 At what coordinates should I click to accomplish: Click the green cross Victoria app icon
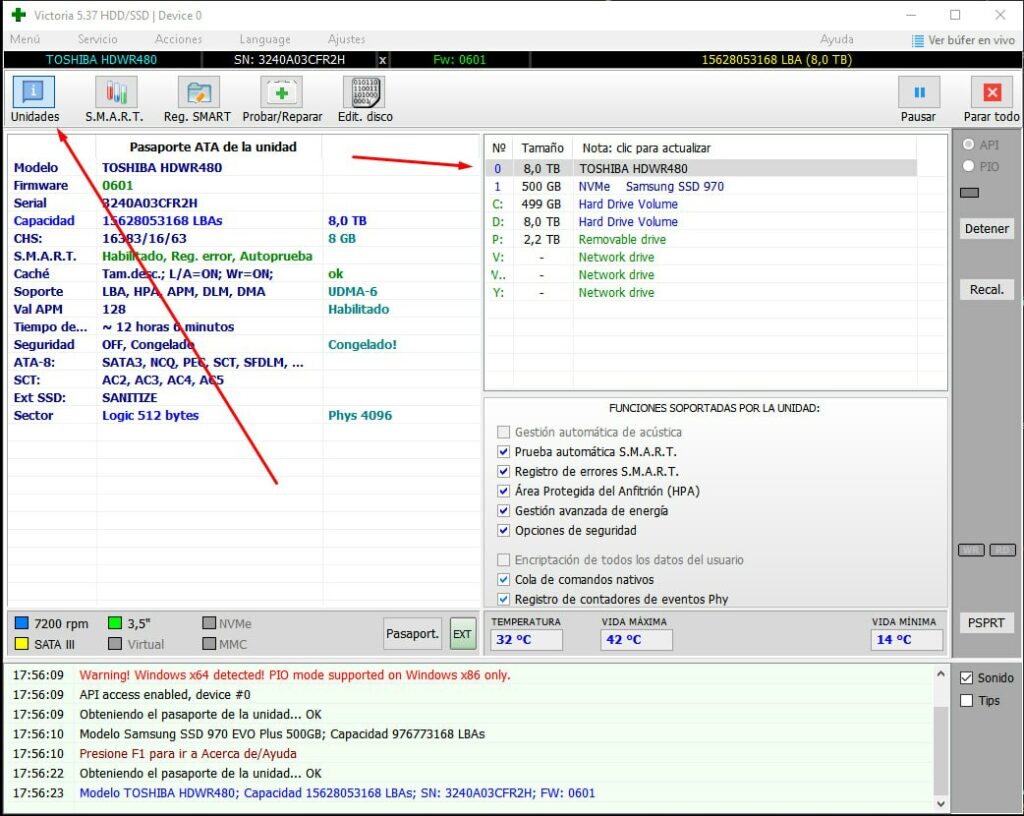coord(19,14)
